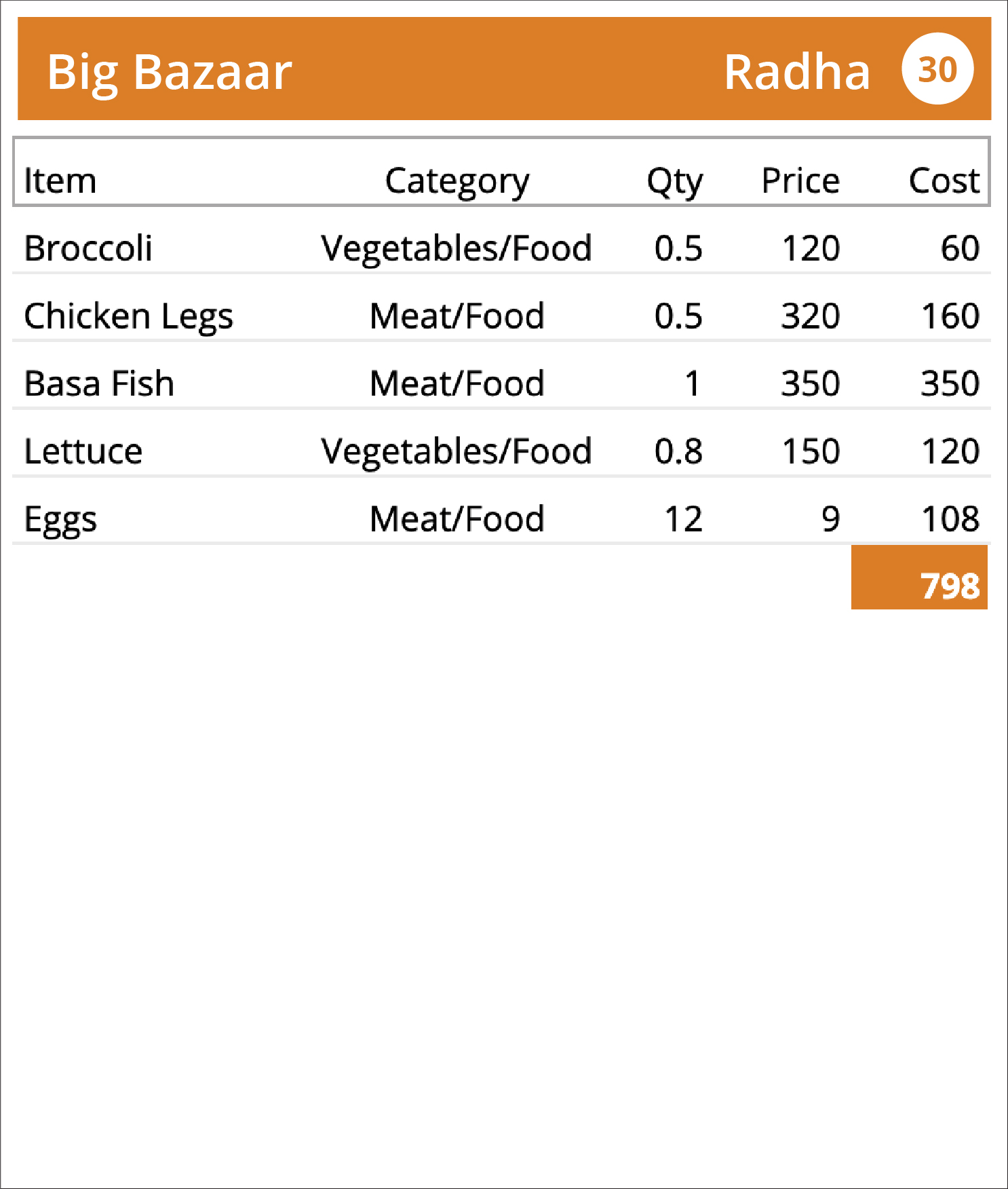Click Eggs quantity value 12

pyautogui.click(x=684, y=519)
